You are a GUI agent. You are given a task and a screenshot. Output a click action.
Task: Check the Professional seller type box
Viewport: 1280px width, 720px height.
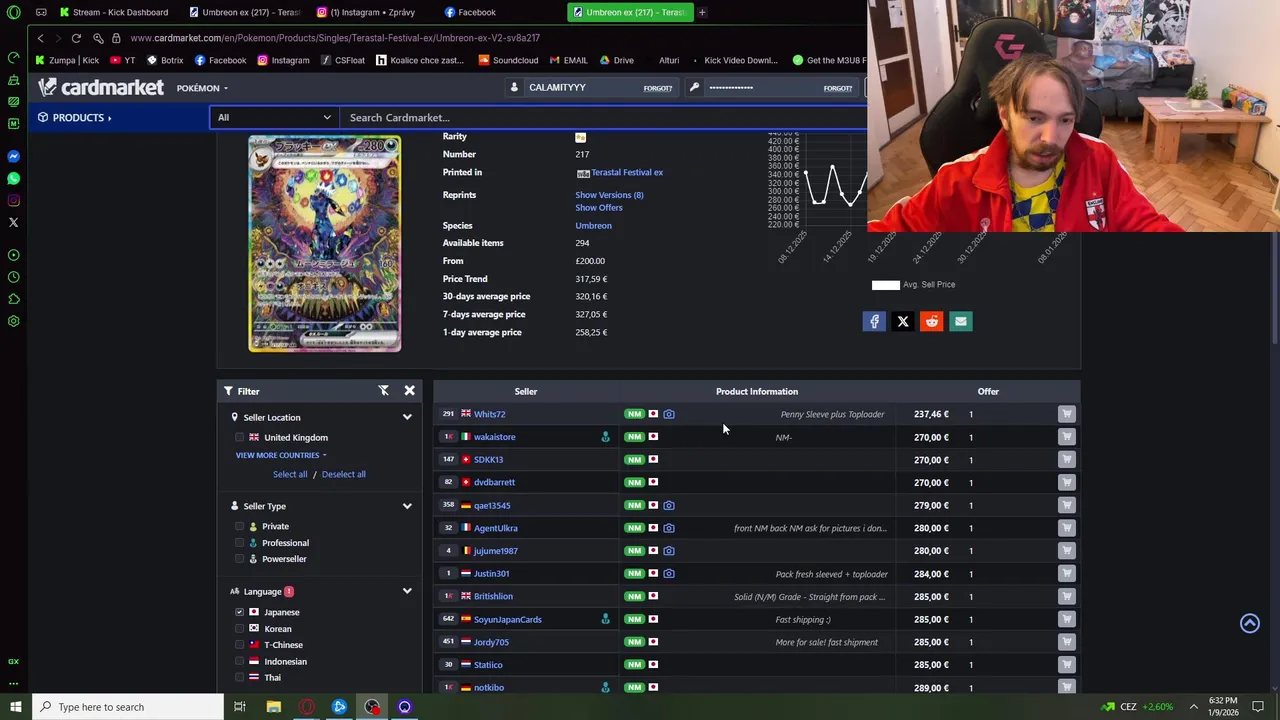click(239, 543)
